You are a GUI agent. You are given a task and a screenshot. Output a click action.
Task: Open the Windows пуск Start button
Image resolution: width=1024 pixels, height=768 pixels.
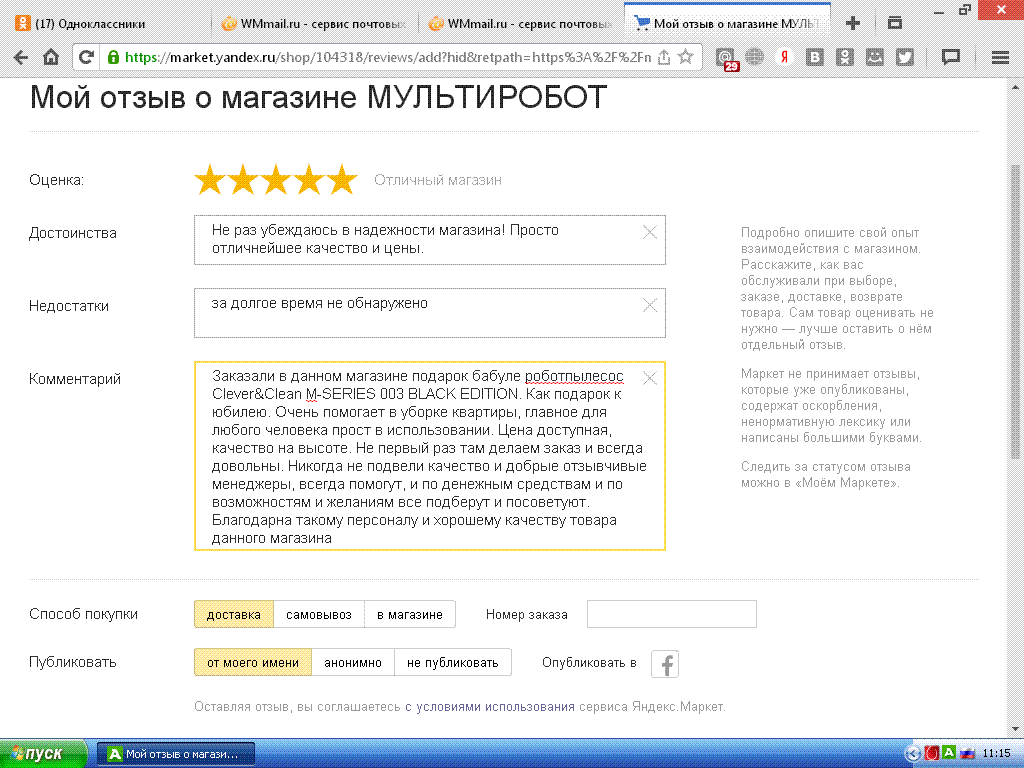click(x=43, y=754)
